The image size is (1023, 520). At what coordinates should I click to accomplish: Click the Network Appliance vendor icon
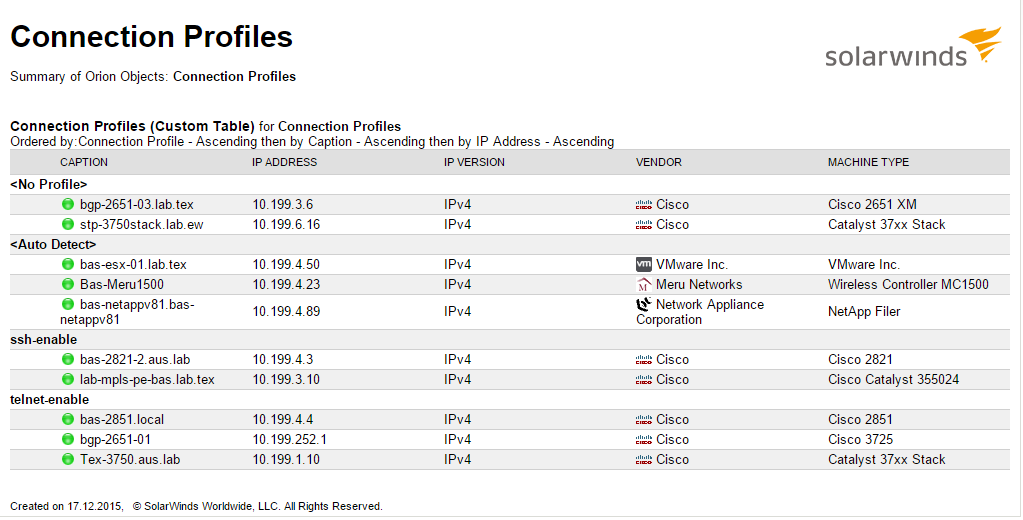pos(644,304)
